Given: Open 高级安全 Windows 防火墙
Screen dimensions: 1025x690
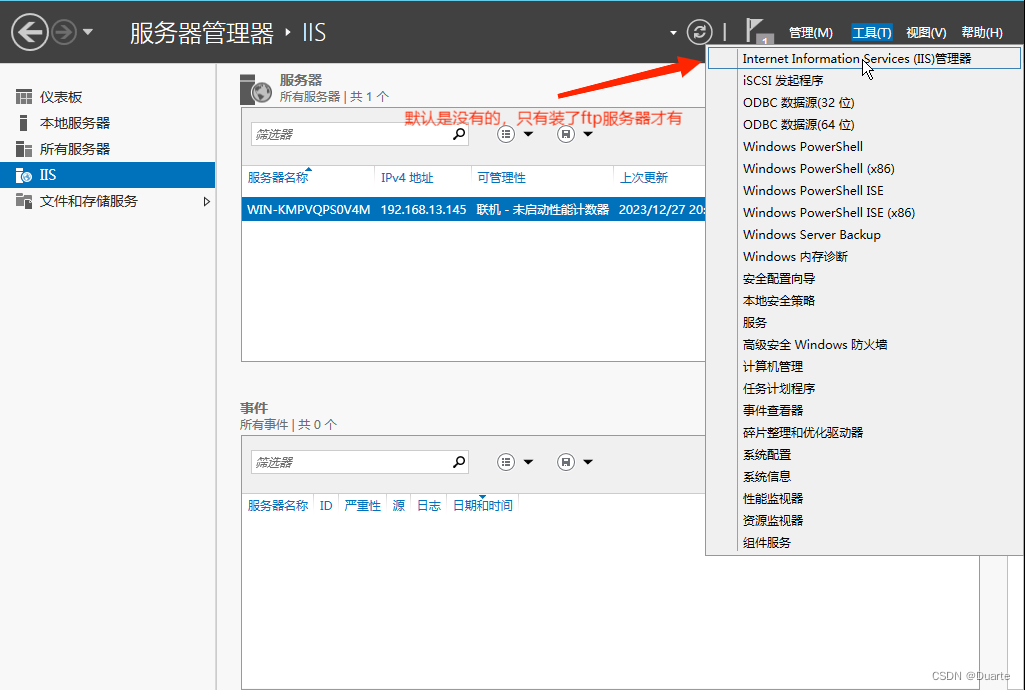Looking at the screenshot, I should coord(864,344).
